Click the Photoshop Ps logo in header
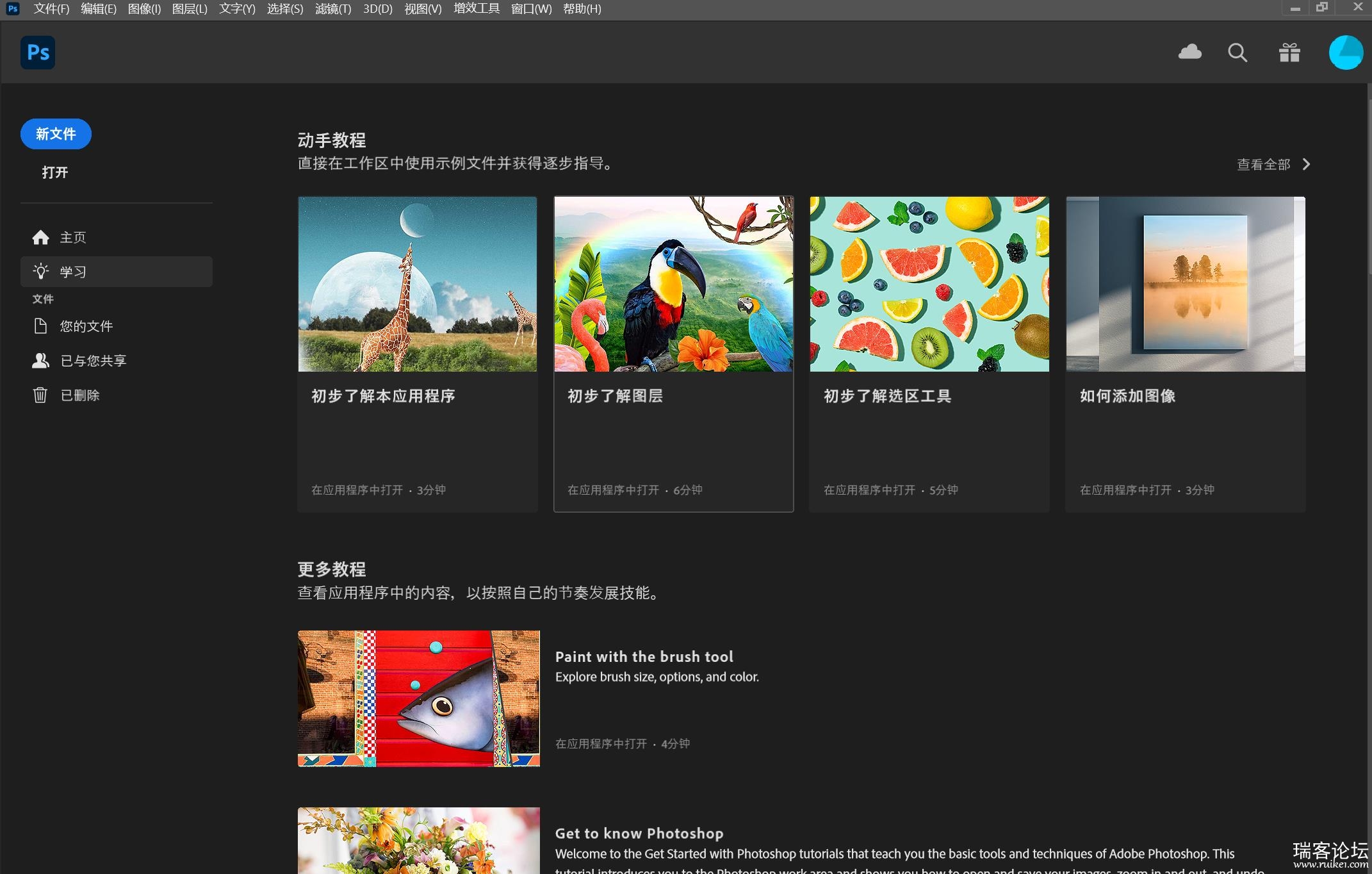 tap(38, 53)
